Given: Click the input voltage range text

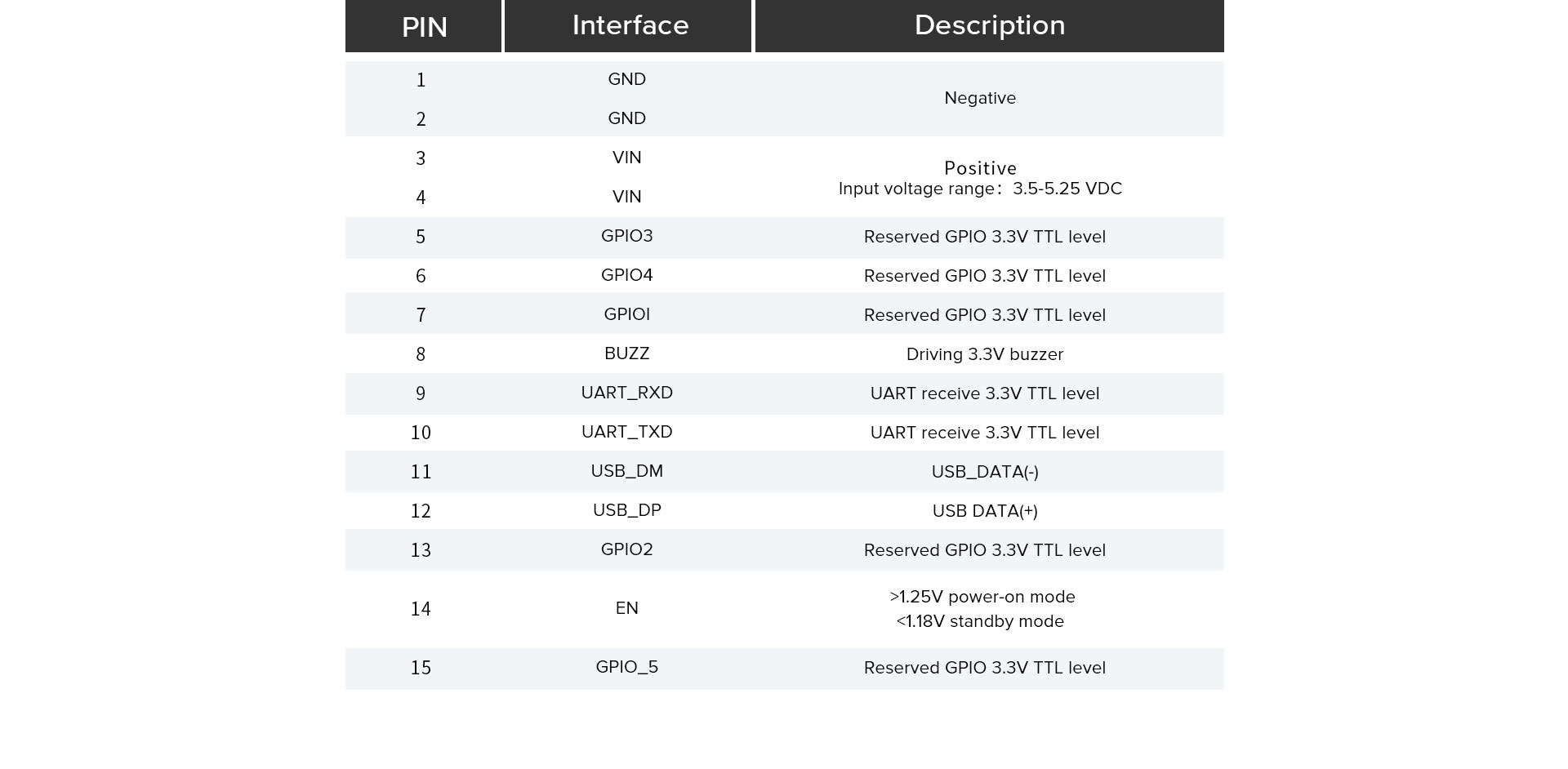Looking at the screenshot, I should (980, 189).
